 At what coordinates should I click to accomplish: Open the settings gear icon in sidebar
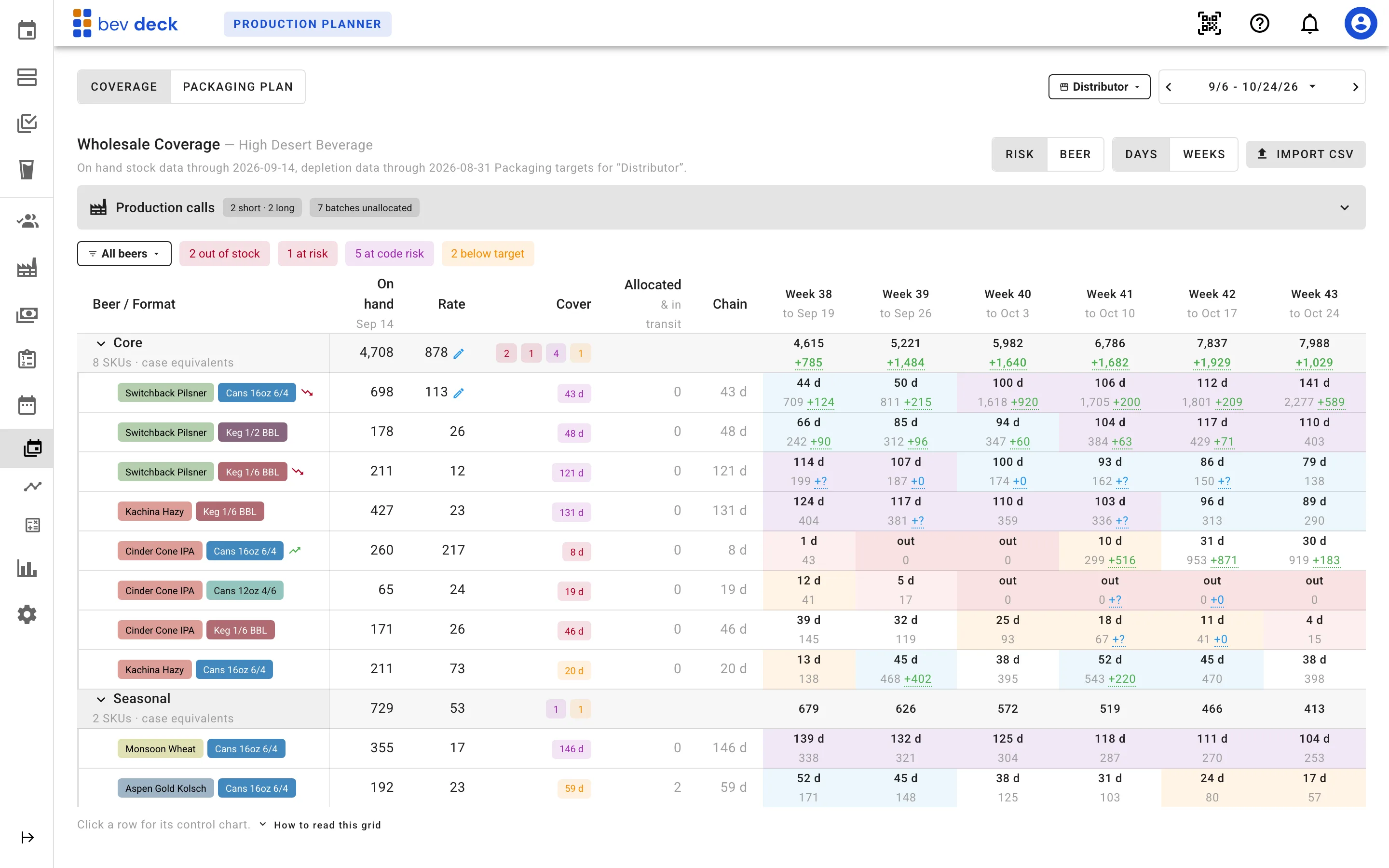click(x=27, y=614)
